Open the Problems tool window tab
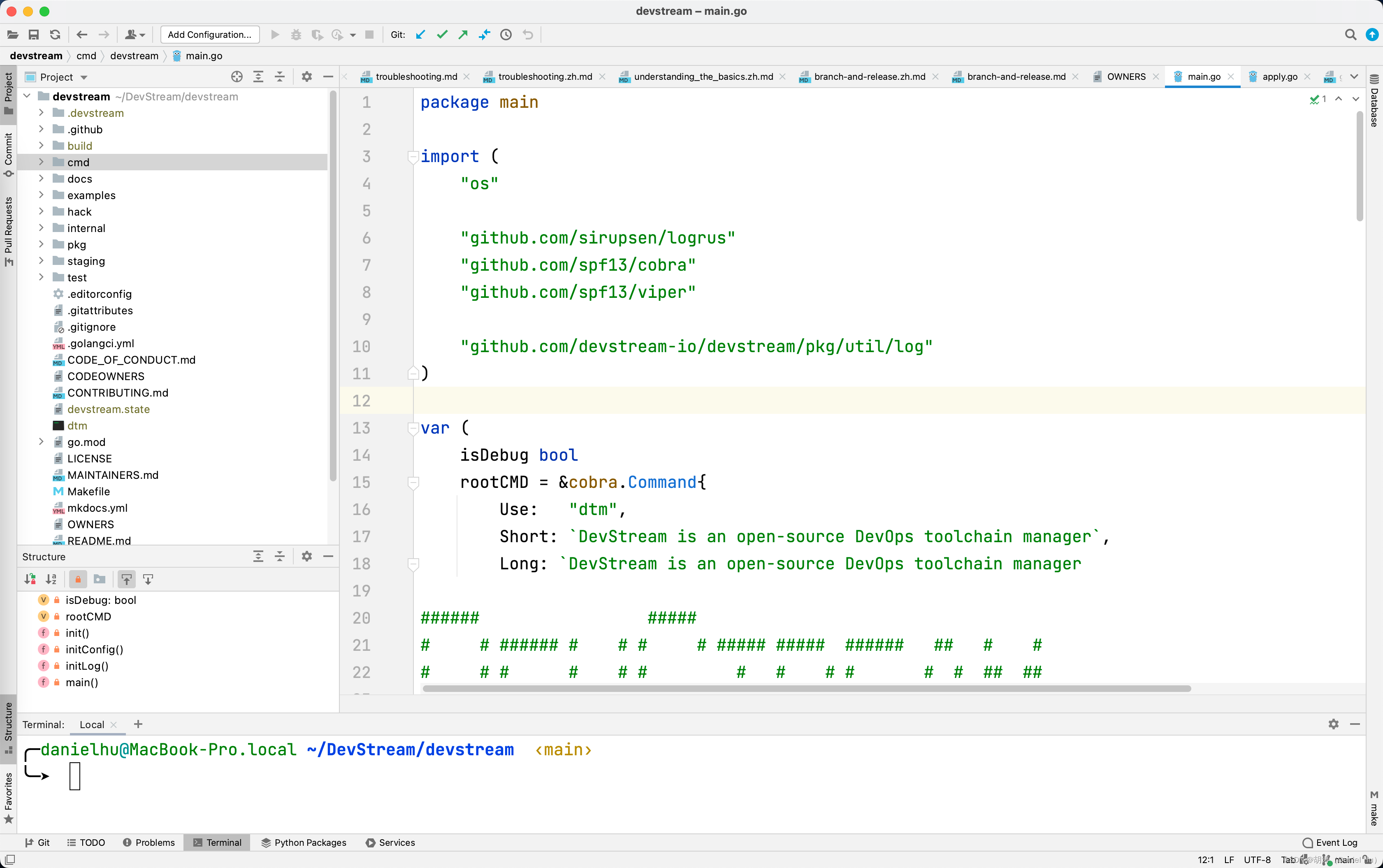Image resolution: width=1383 pixels, height=868 pixels. click(x=149, y=842)
